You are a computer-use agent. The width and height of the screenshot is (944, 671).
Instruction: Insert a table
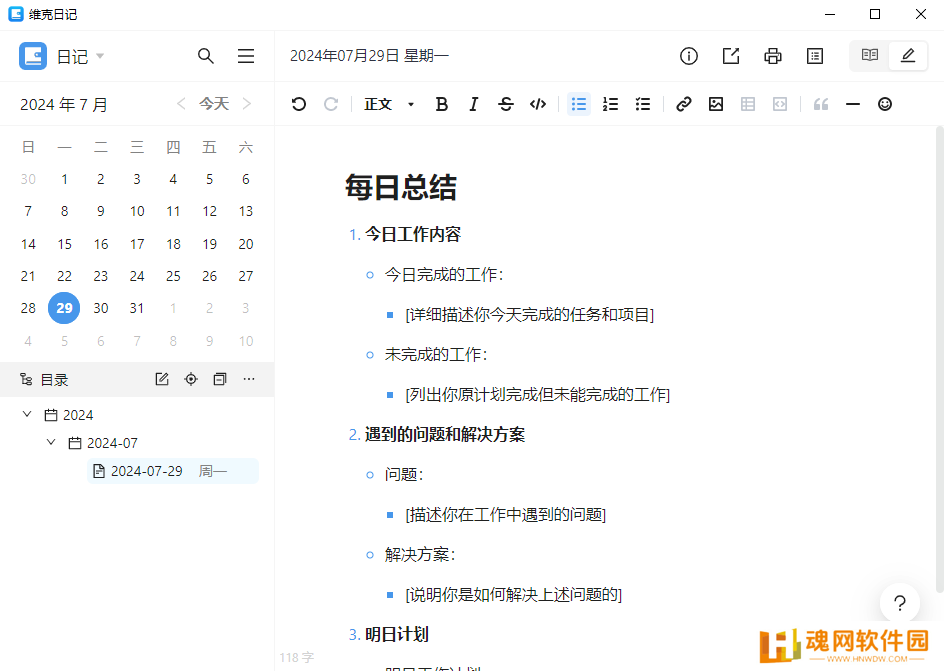748,104
